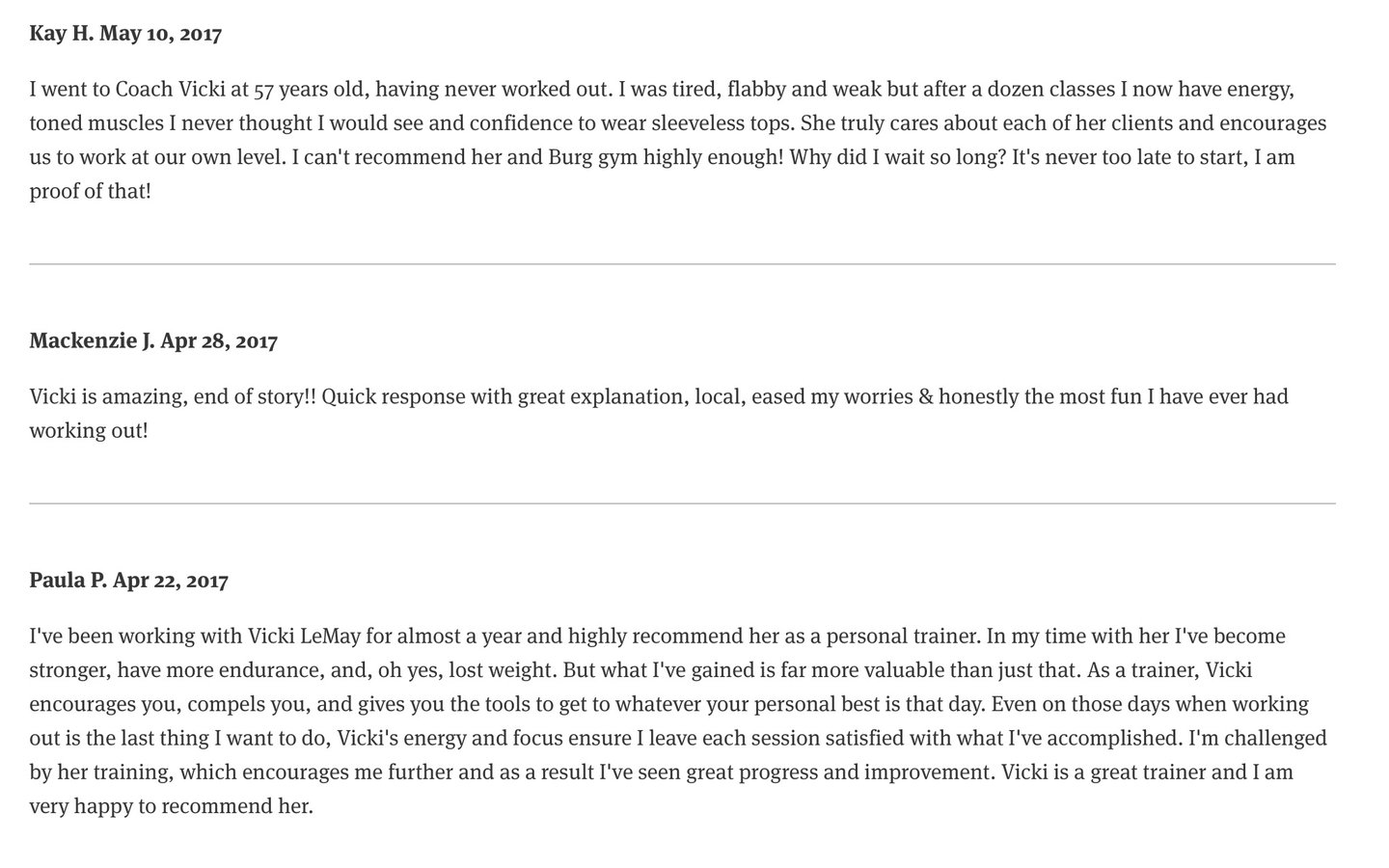This screenshot has width=1389, height=868.
Task: Click "working out!" ending Mackenzie's review
Action: click(89, 431)
